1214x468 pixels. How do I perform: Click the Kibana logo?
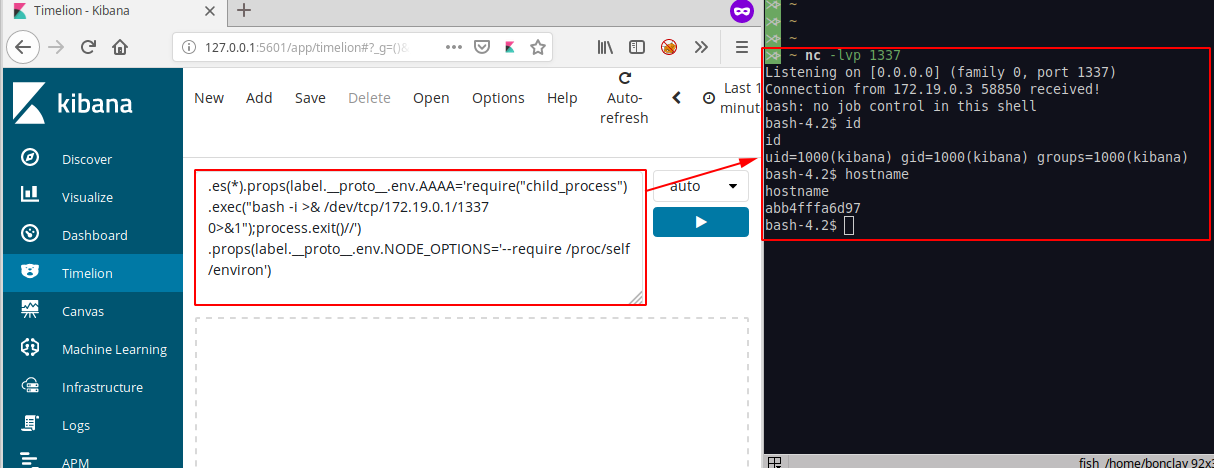(74, 104)
